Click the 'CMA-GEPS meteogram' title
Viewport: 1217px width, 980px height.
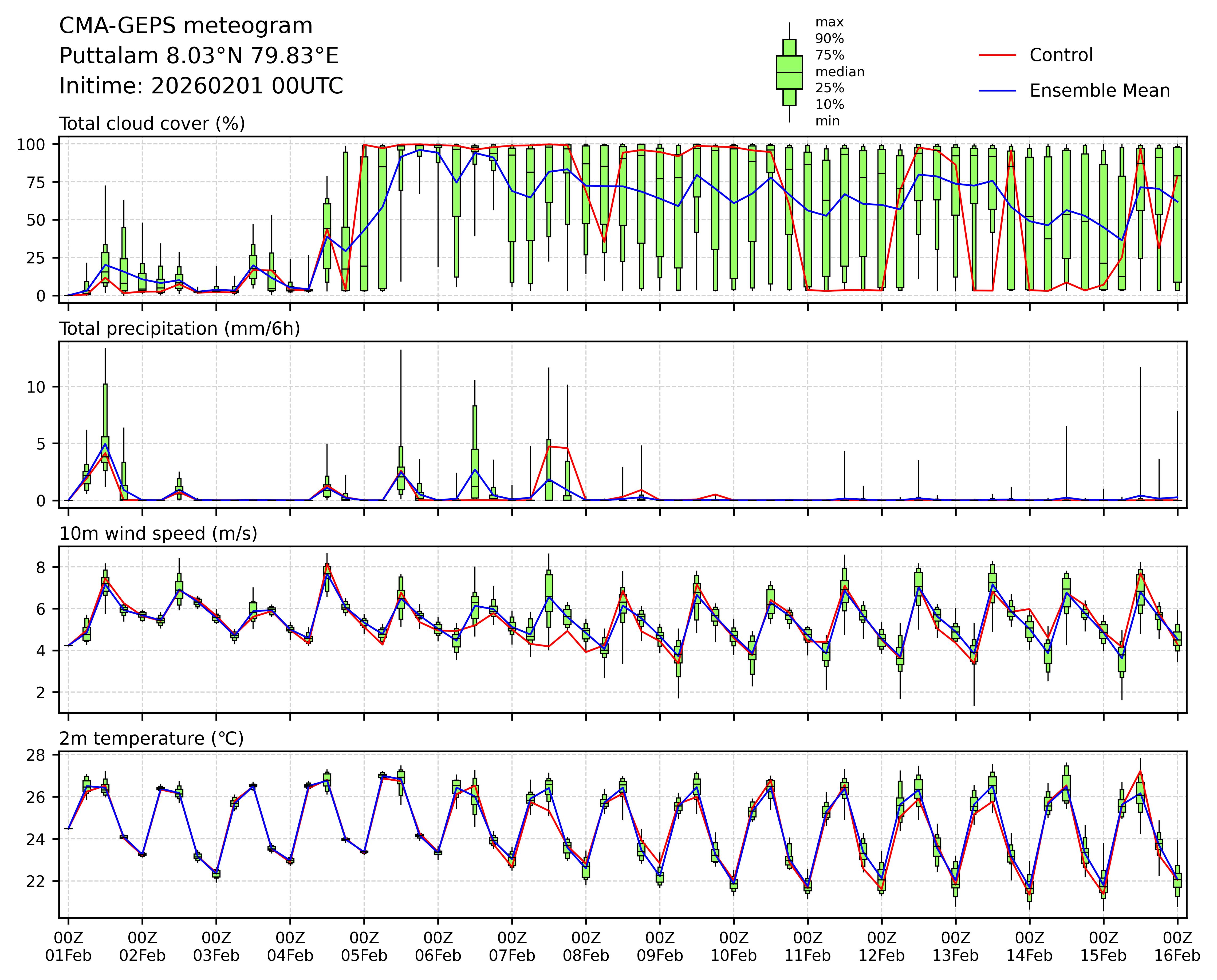point(186,26)
